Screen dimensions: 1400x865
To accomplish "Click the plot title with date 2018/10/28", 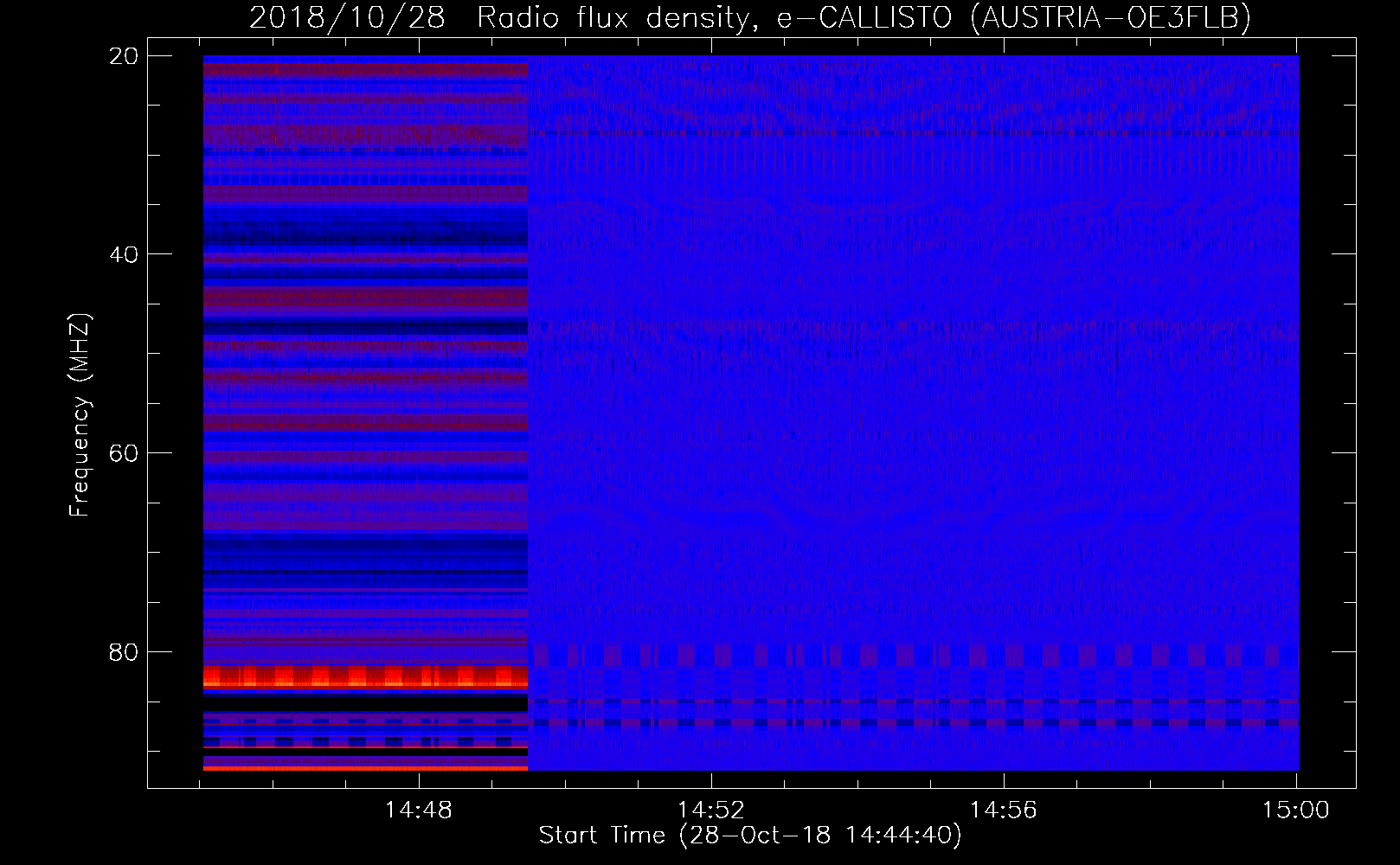I will point(750,17).
